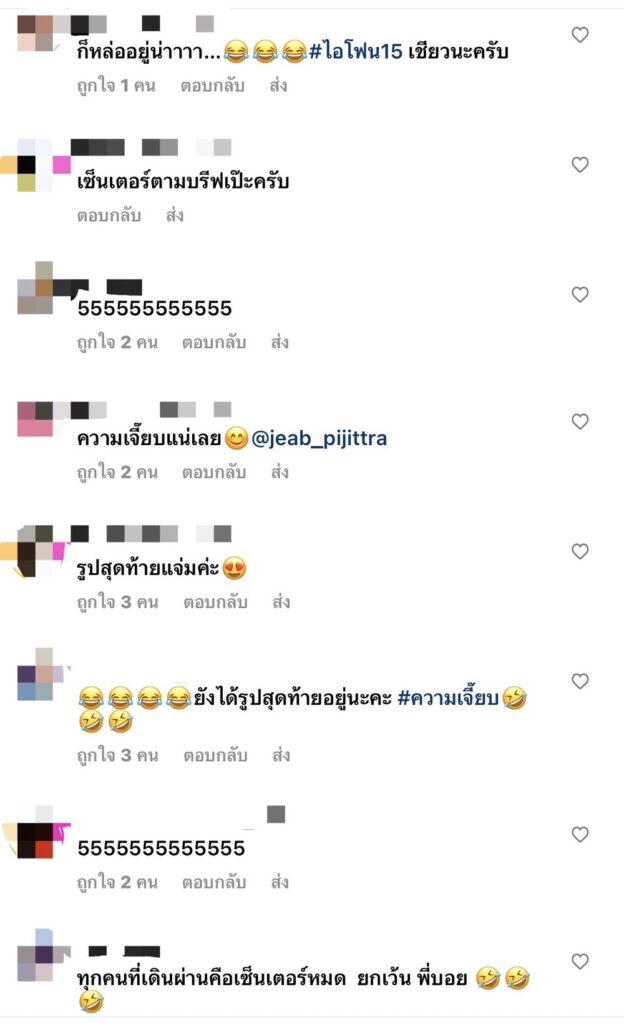Like the comment mentioning @jeab_pijittra
The height and width of the screenshot is (1024, 624).
580,421
